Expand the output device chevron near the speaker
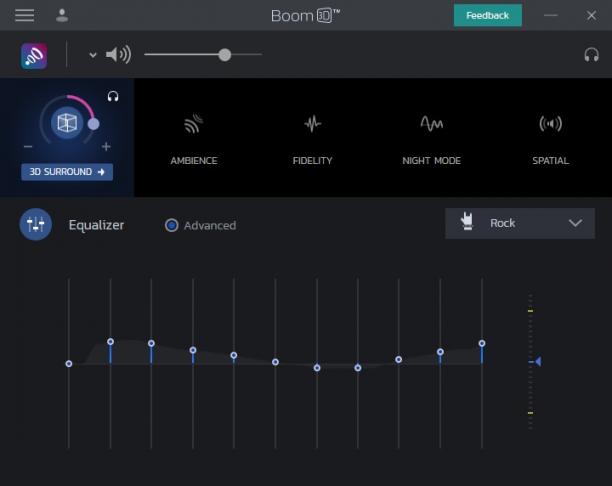This screenshot has width=612, height=486. click(93, 55)
